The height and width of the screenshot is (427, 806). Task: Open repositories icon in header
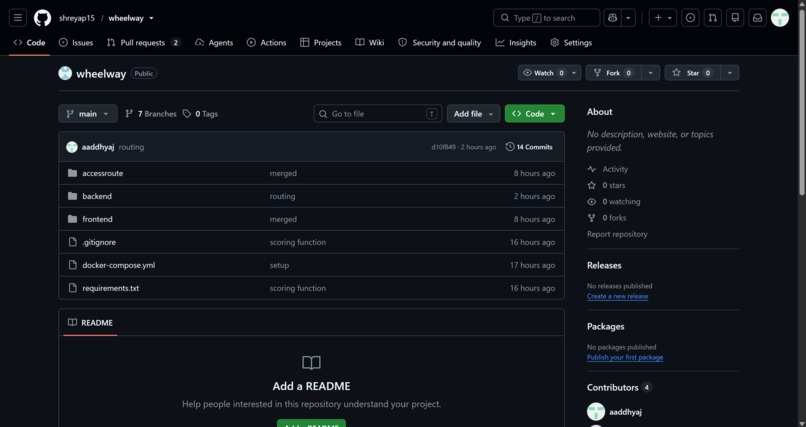[x=735, y=18]
